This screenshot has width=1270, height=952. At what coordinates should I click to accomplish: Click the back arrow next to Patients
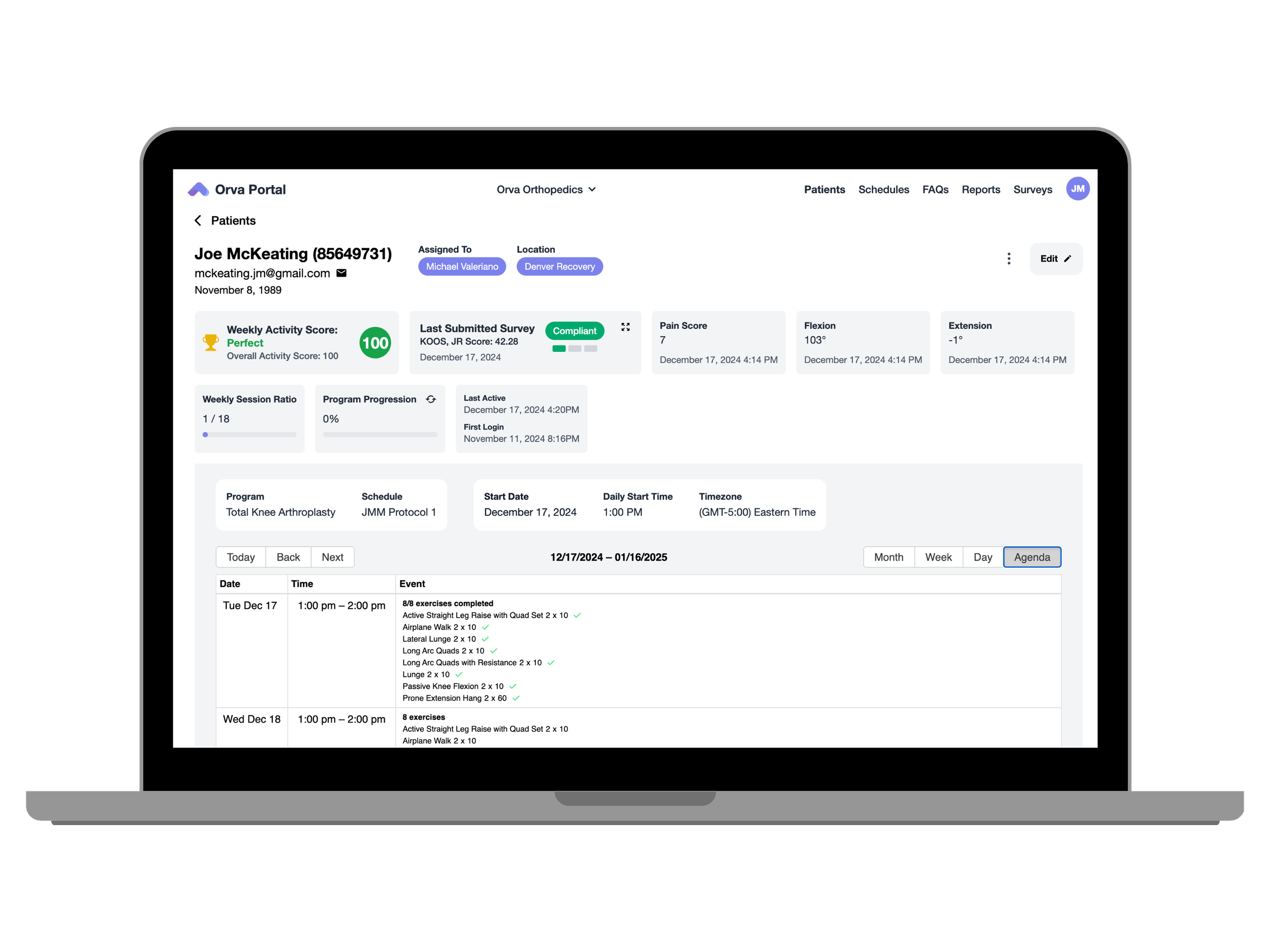[198, 221]
